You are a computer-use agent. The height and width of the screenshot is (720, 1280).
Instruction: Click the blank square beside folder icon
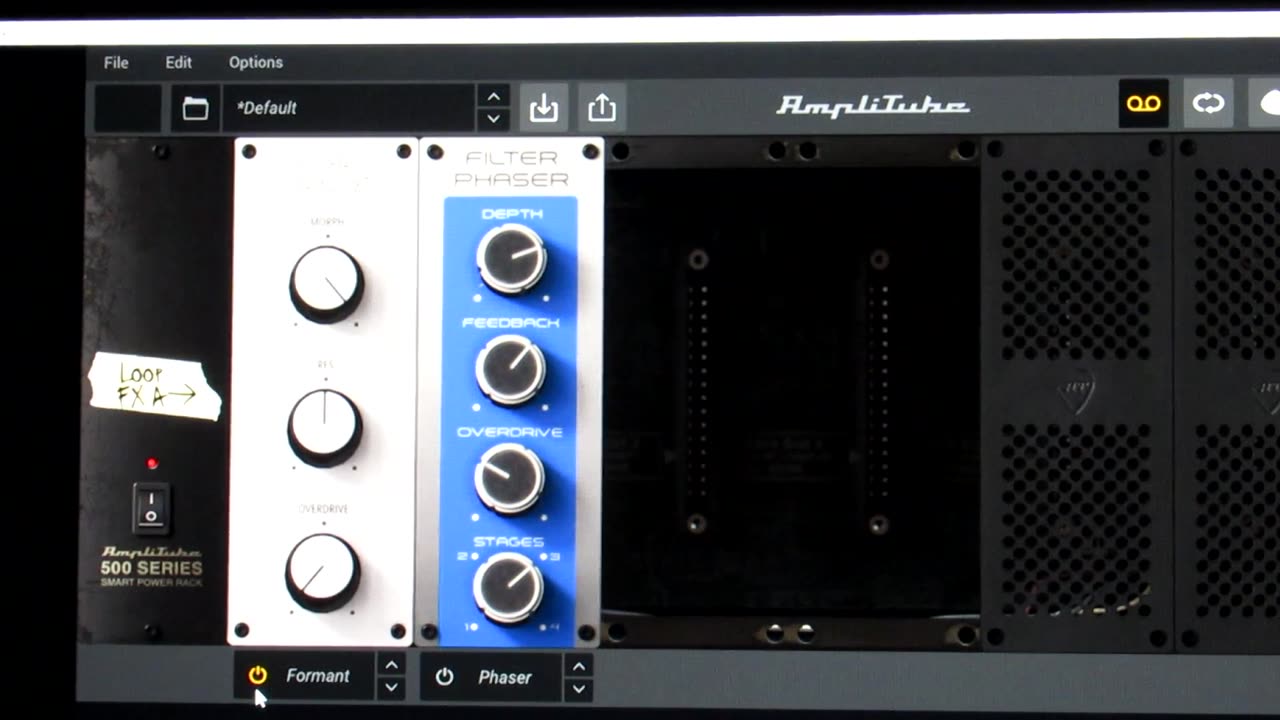128,108
